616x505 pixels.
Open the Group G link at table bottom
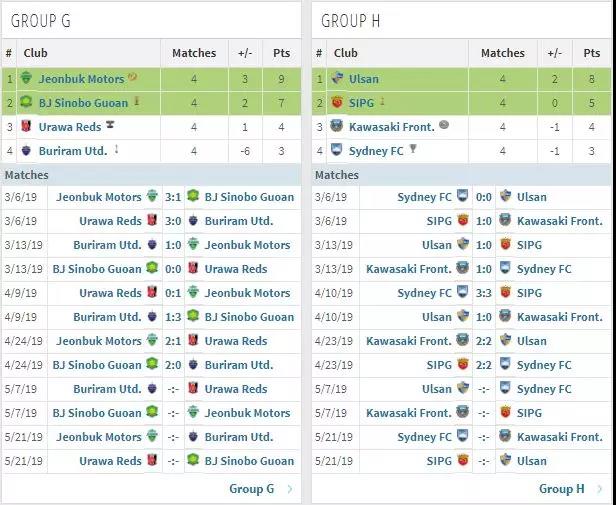coord(251,489)
